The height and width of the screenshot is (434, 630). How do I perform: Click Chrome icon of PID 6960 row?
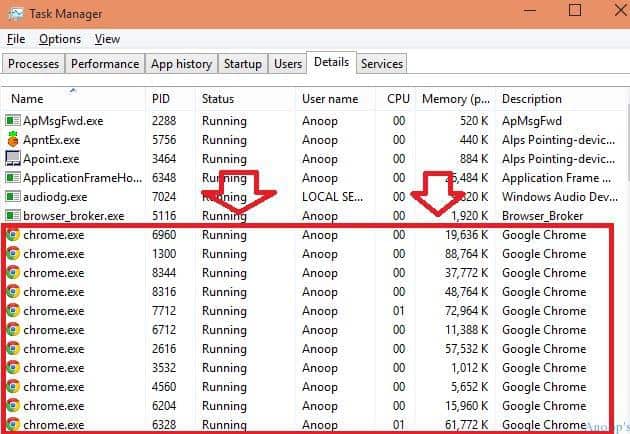(13, 235)
